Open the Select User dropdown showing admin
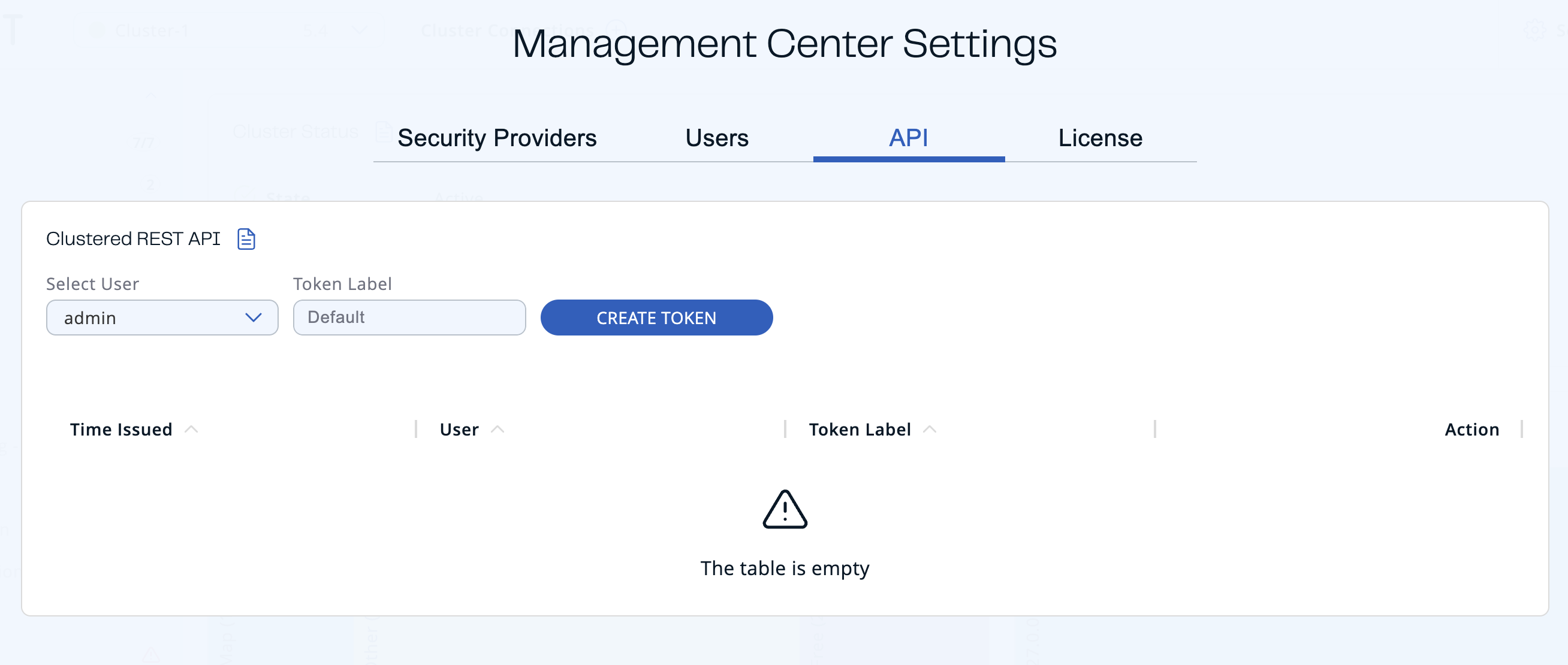This screenshot has width=1568, height=665. click(x=161, y=317)
